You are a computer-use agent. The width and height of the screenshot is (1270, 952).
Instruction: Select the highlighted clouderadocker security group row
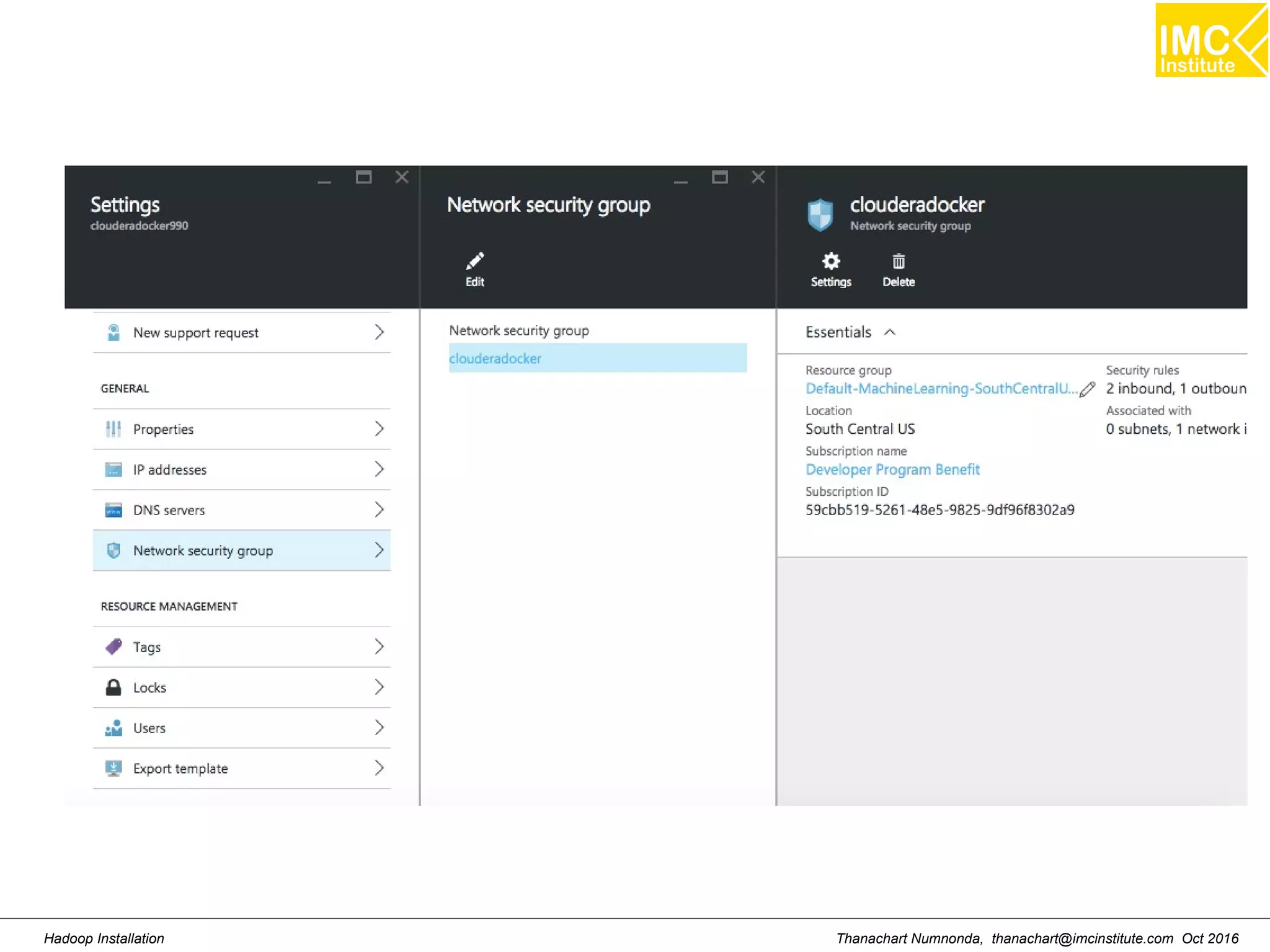click(x=598, y=358)
